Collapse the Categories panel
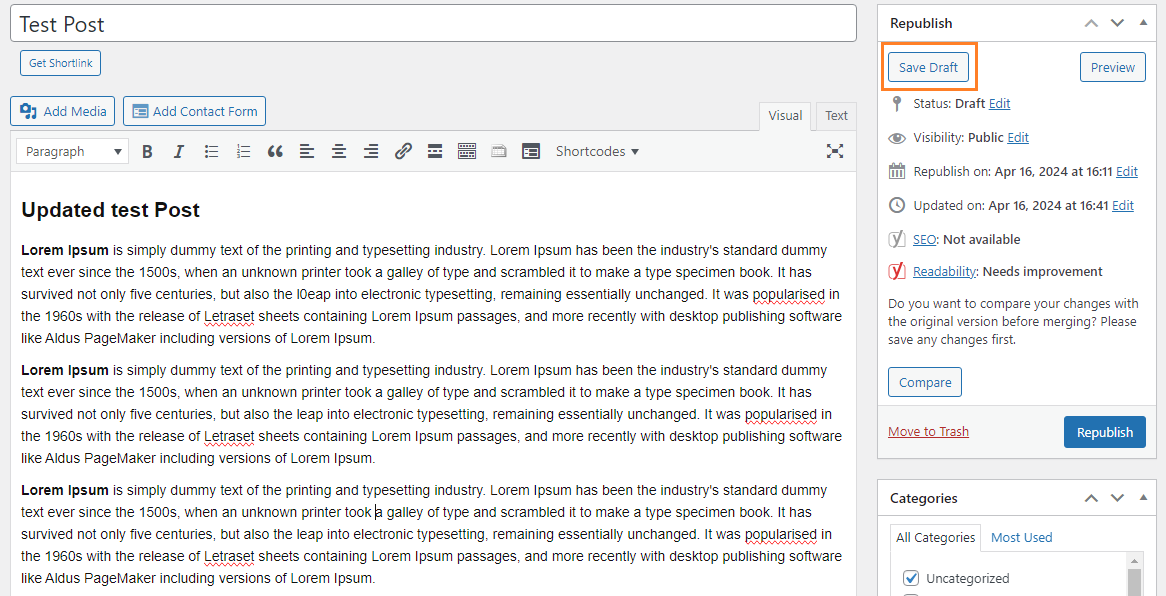This screenshot has height=596, width=1166. point(1143,498)
